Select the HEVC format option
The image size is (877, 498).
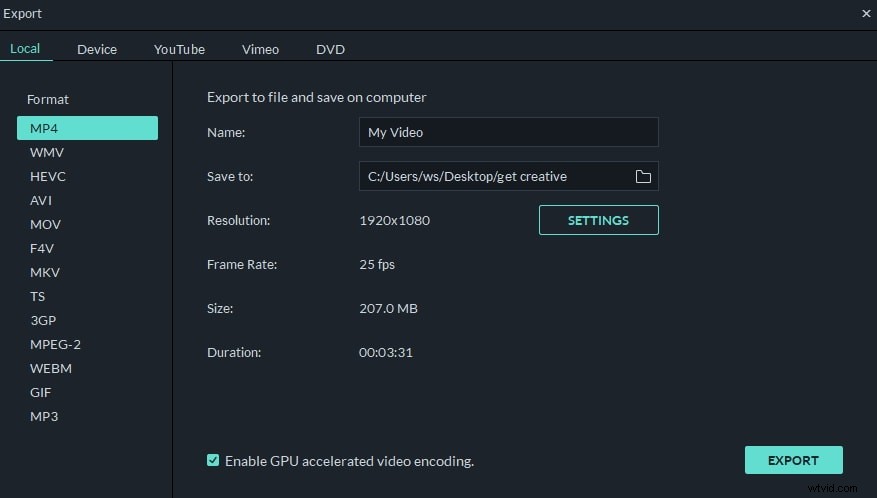(48, 176)
